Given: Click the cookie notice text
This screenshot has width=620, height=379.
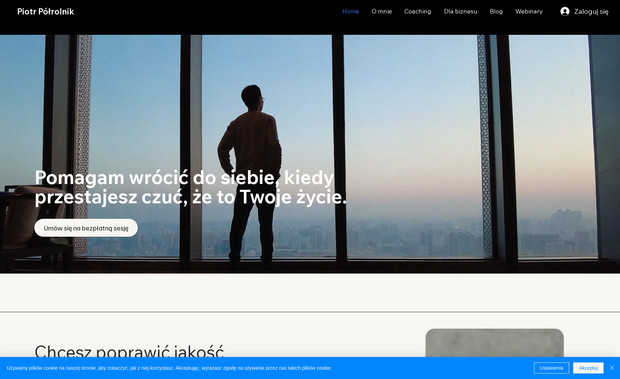Looking at the screenshot, I should click(x=169, y=368).
